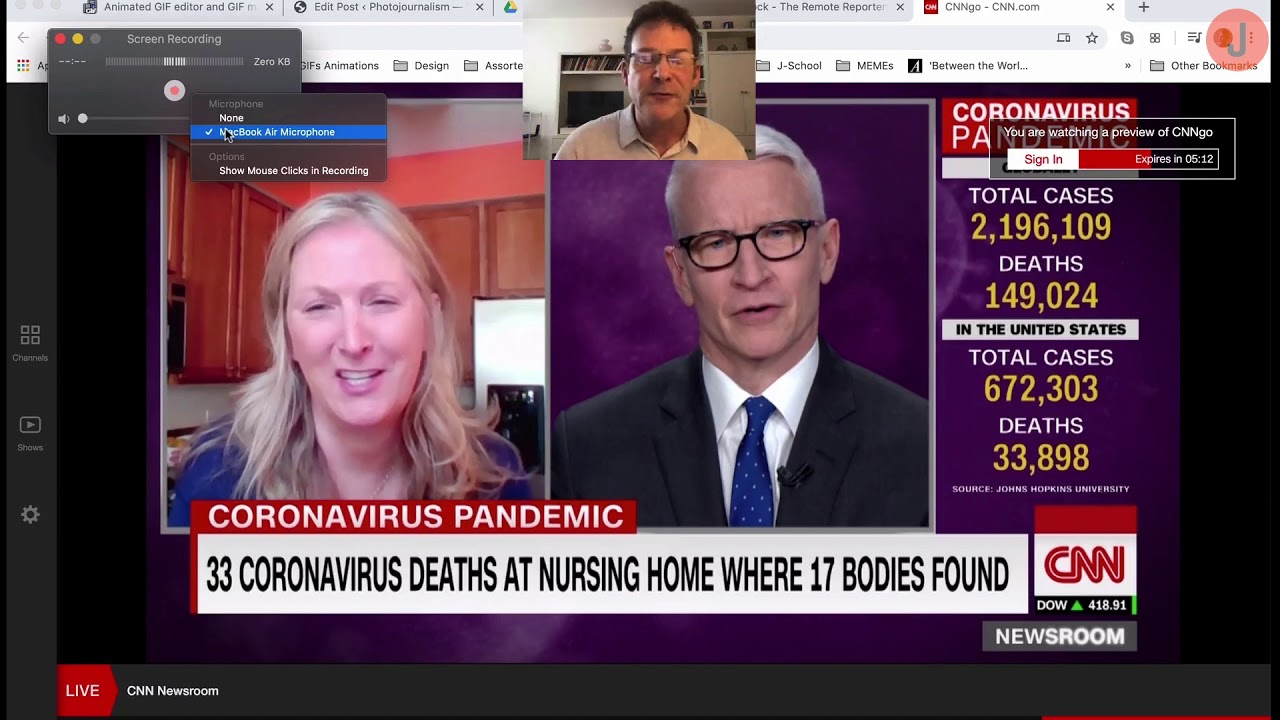Expand hidden bookmarks with the chevron
This screenshot has width=1280, height=720.
tap(1128, 66)
